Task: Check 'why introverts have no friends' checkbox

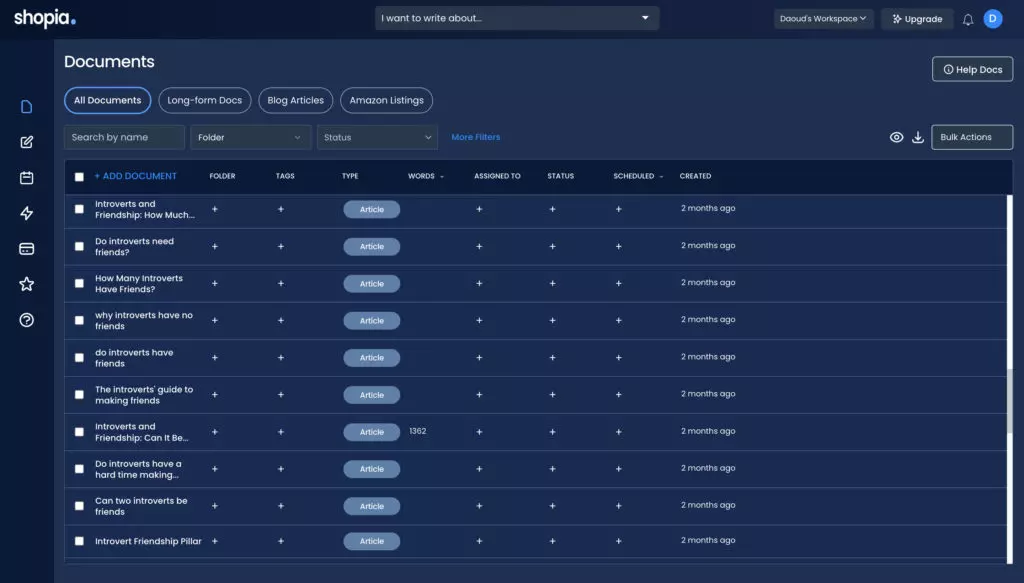Action: point(79,321)
